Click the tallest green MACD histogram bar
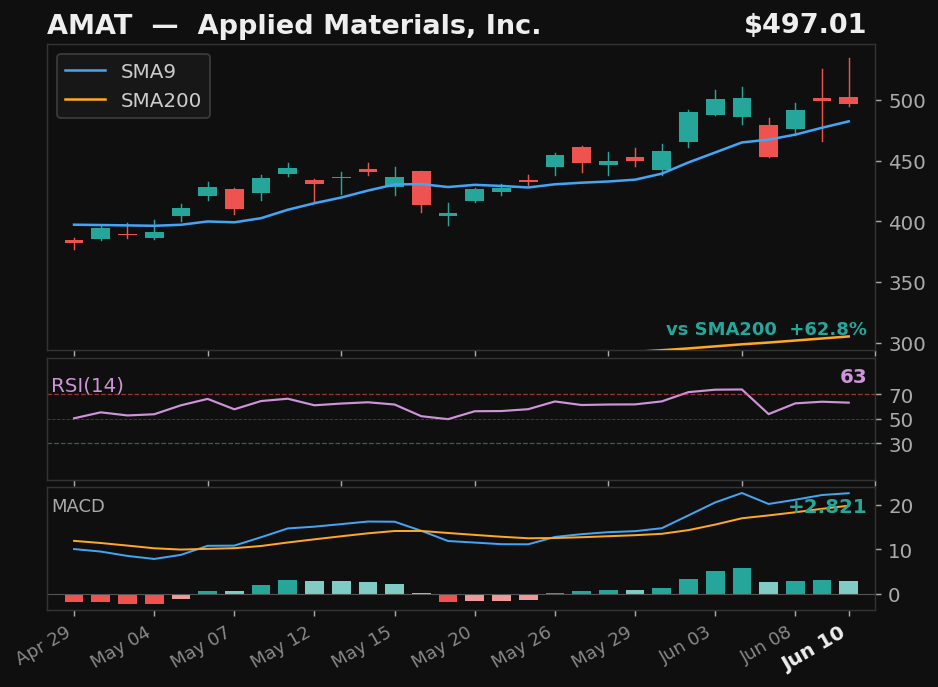 point(742,581)
